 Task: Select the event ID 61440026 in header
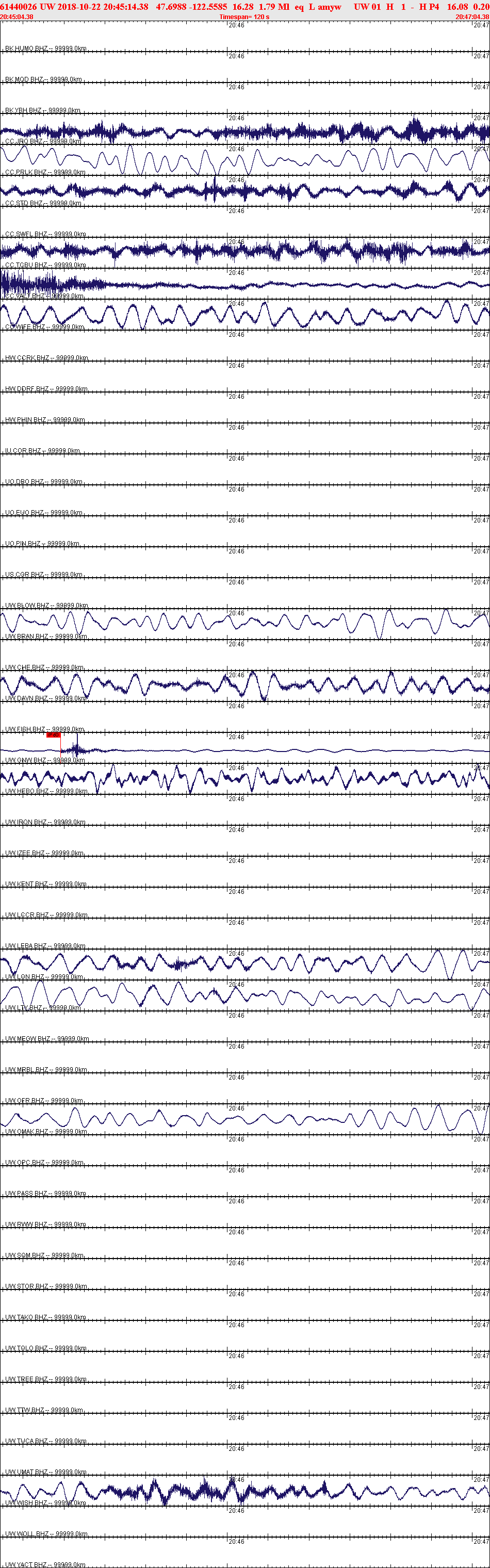tap(18, 7)
